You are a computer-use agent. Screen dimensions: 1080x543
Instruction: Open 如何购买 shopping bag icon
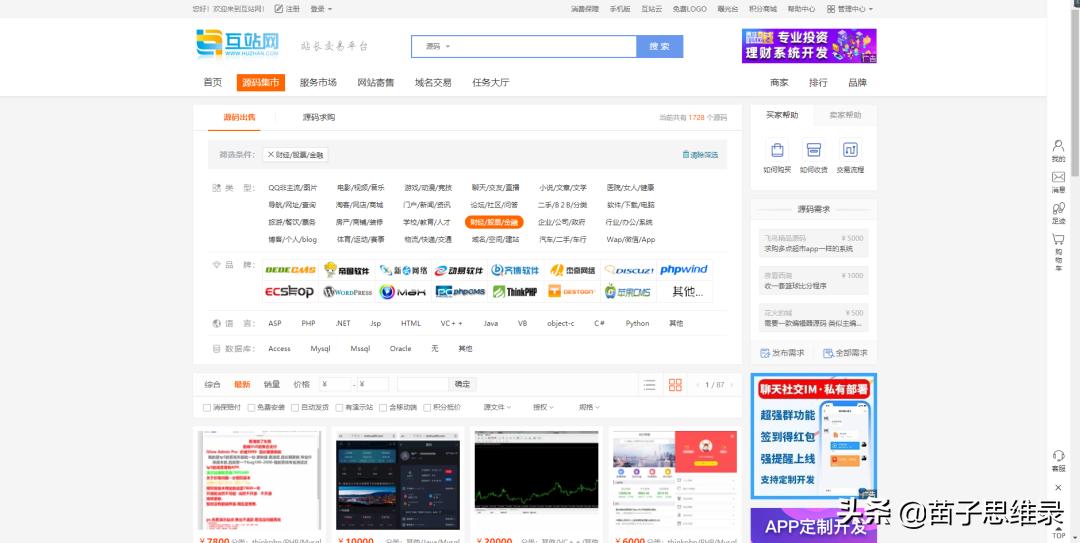pos(777,150)
